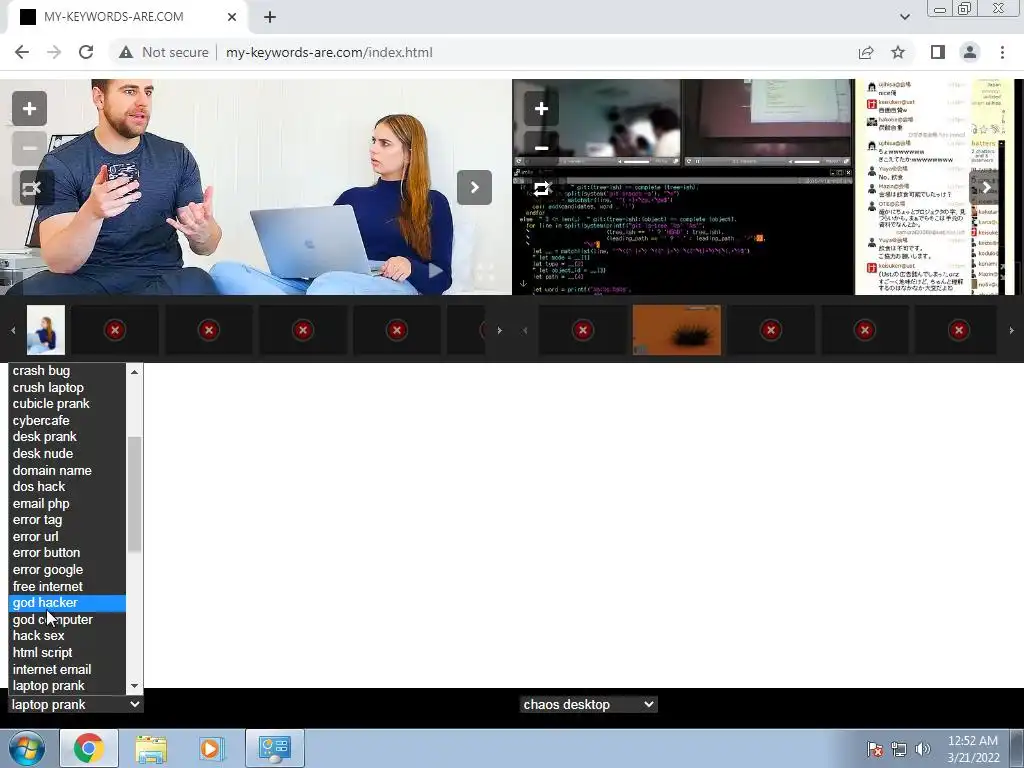Select 'error button' in list

(x=67, y=552)
